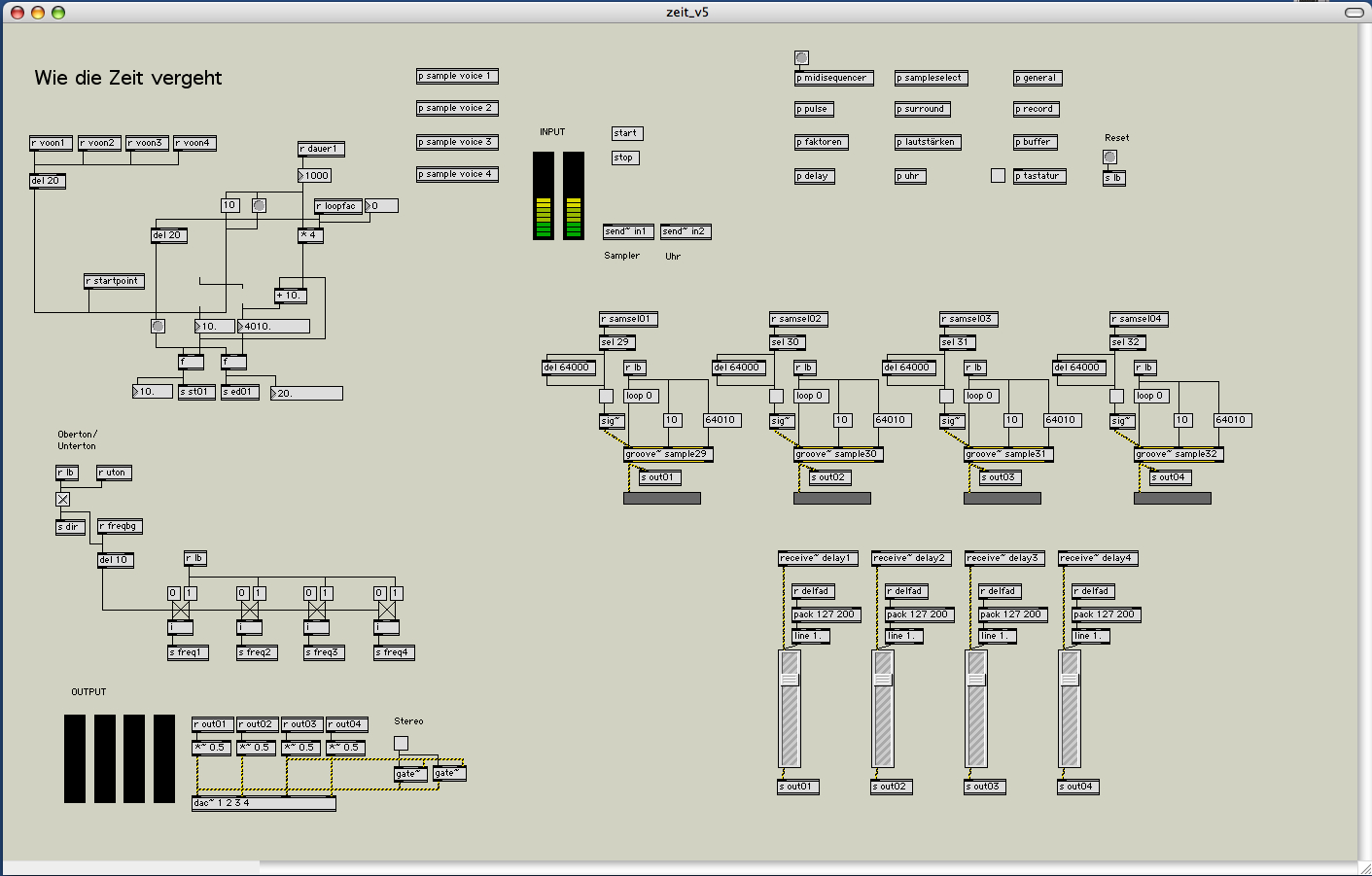The height and width of the screenshot is (876, 1372).
Task: Click the crossed switch above s freq2
Action: point(250,611)
